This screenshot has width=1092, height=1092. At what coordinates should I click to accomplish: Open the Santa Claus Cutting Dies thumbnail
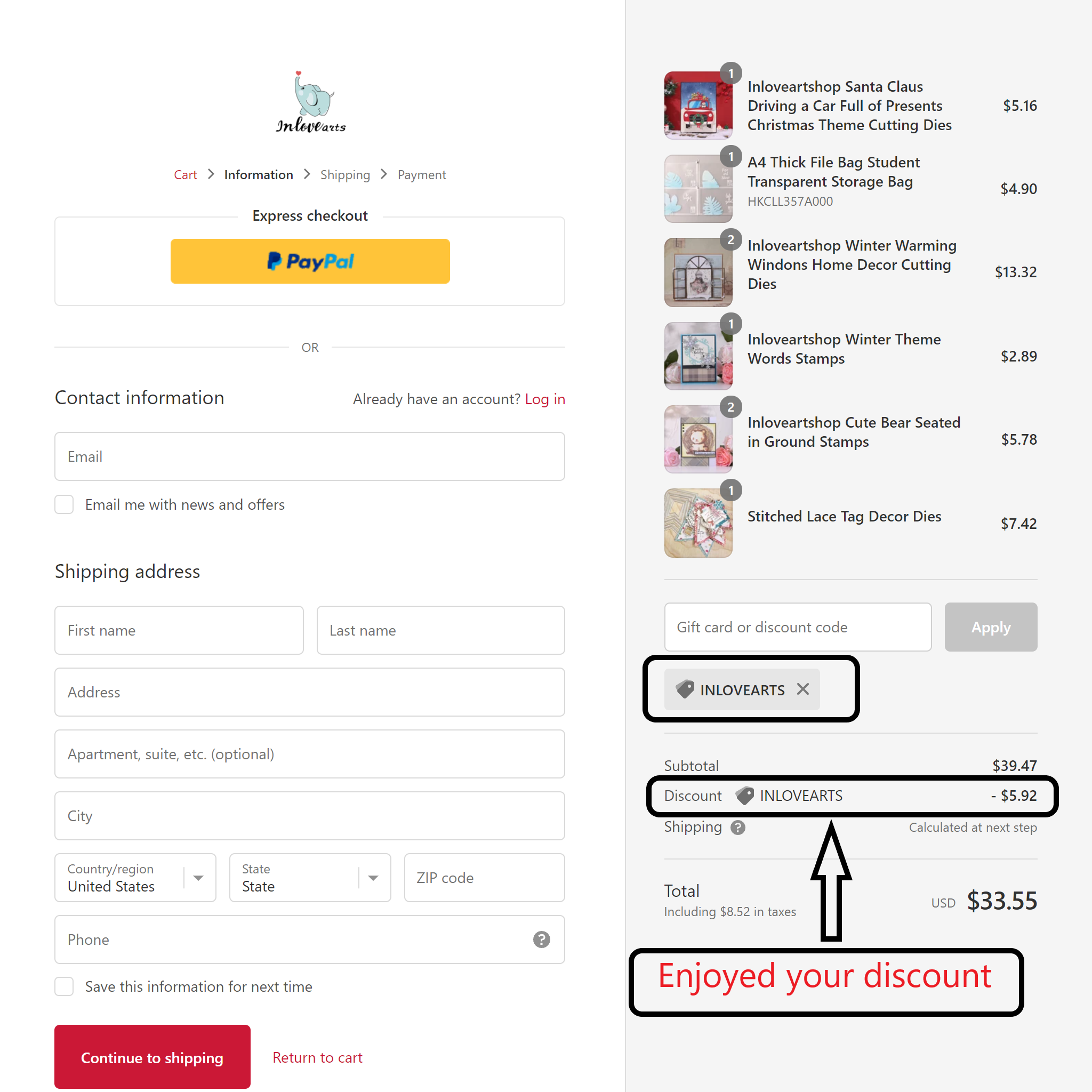coord(698,105)
